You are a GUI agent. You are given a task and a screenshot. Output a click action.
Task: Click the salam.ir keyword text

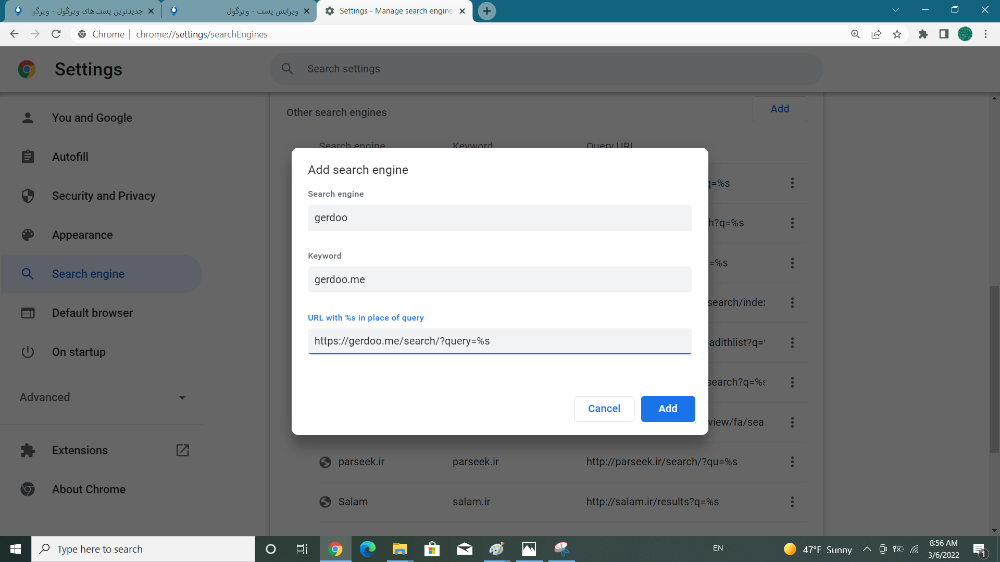[471, 501]
